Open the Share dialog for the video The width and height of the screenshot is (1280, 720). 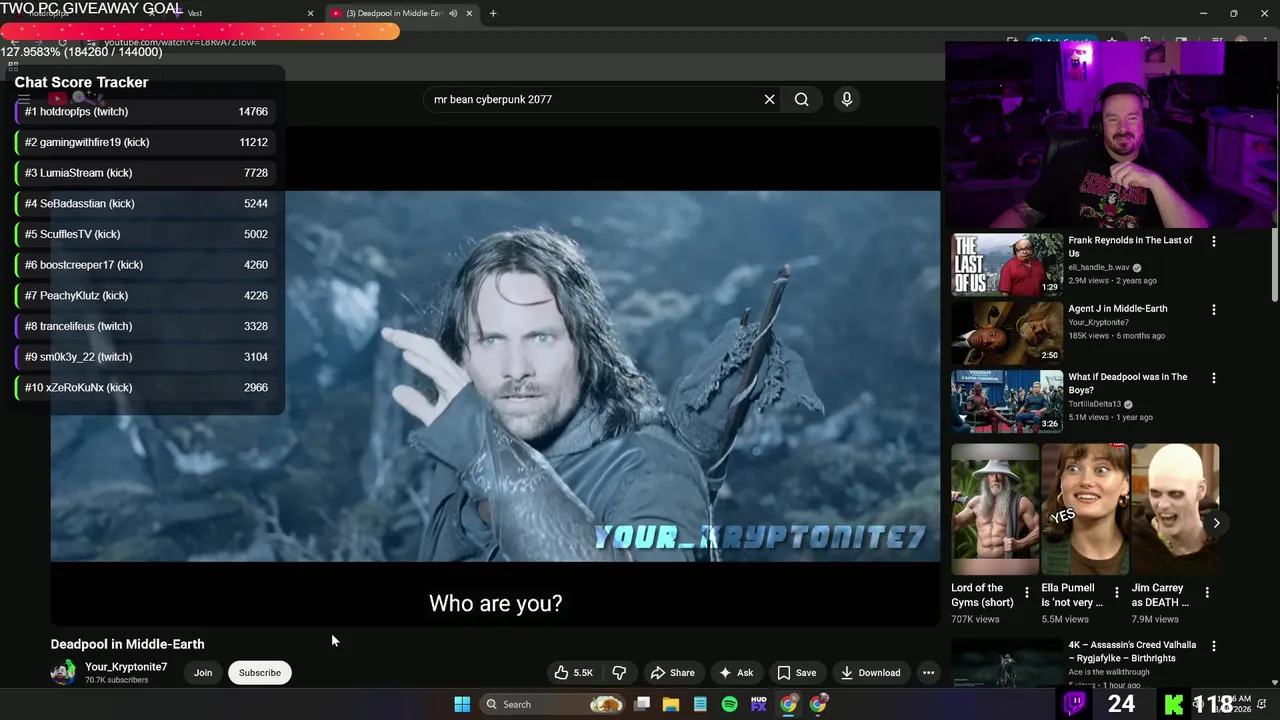[672, 673]
